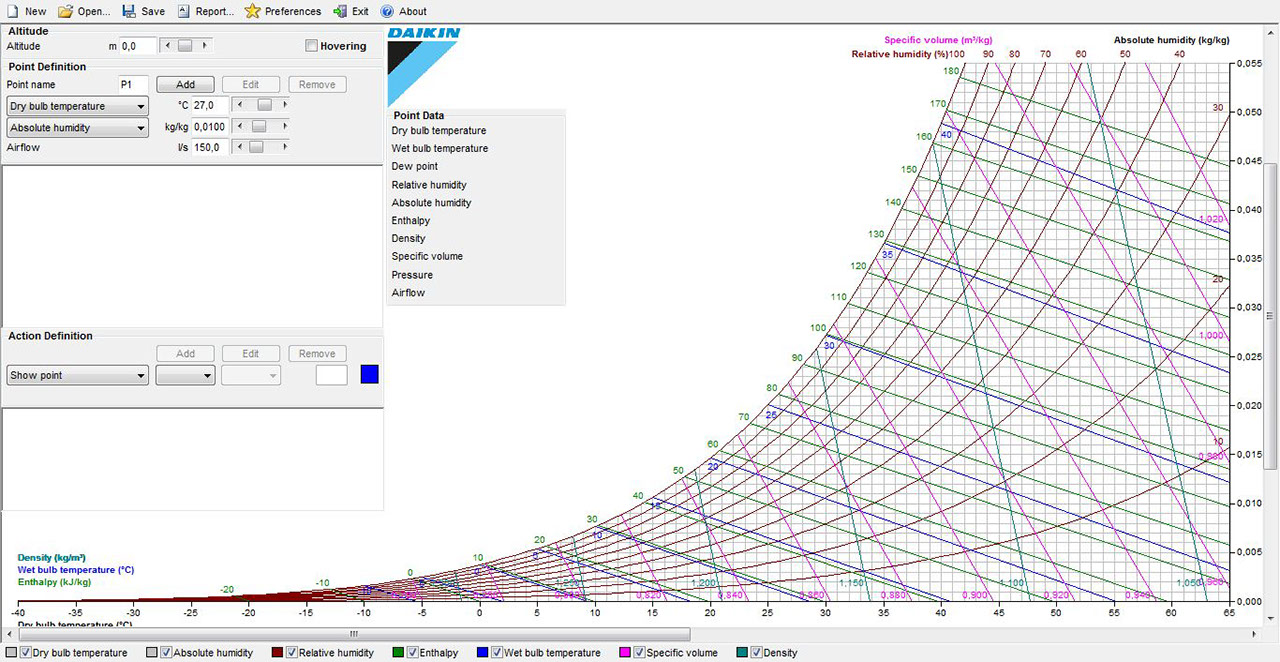Save the chart using the Save icon
Screen dimensions: 1280x662
pyautogui.click(x=129, y=11)
